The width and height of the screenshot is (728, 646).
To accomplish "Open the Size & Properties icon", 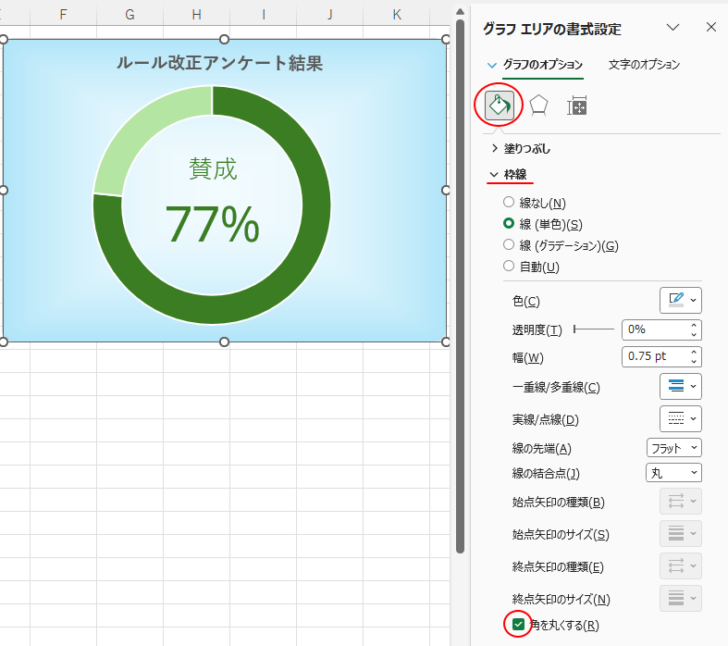I will [x=577, y=106].
